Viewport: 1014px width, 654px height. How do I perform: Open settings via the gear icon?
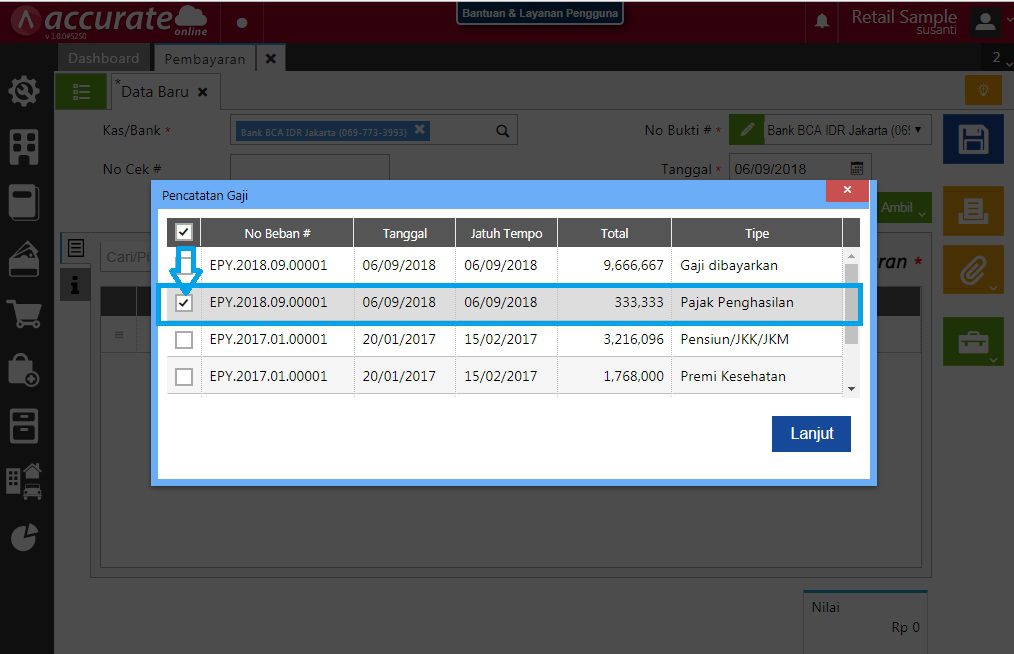(x=24, y=89)
